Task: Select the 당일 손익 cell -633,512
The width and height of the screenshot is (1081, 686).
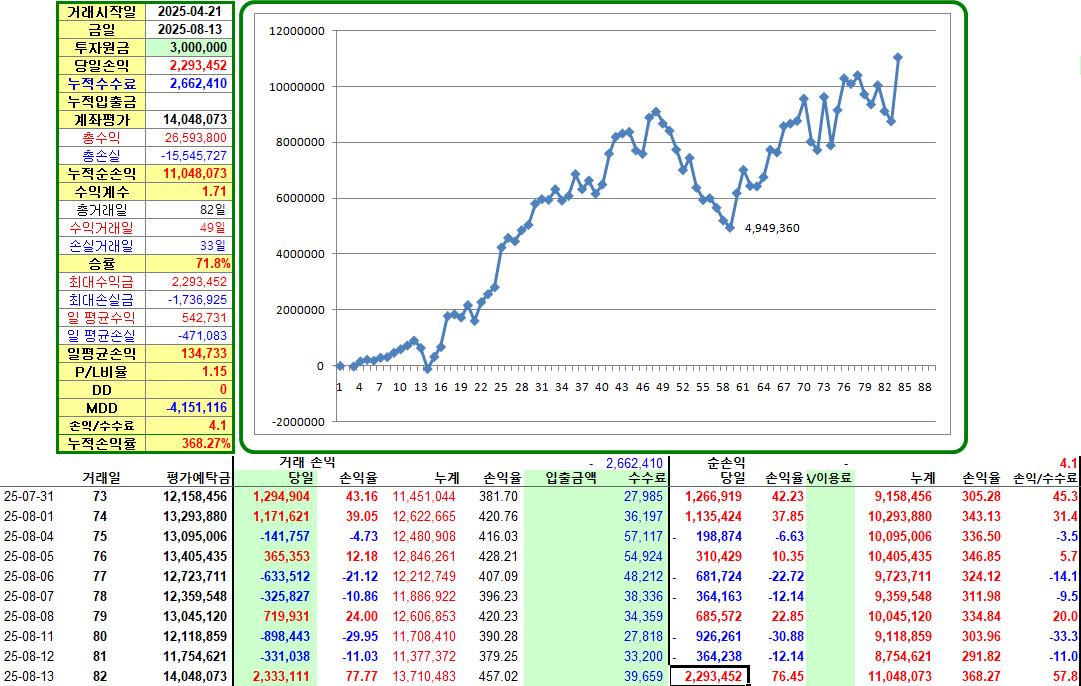Action: tap(285, 576)
